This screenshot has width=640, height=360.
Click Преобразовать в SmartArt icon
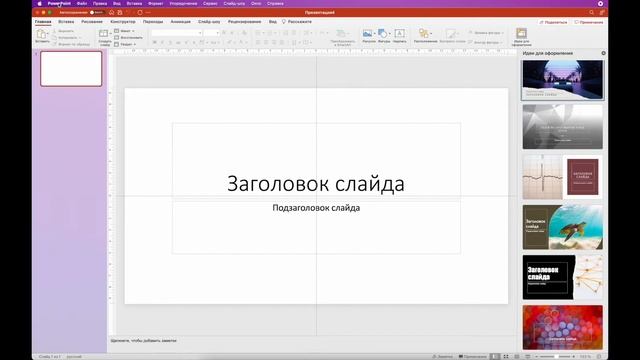click(x=341, y=33)
